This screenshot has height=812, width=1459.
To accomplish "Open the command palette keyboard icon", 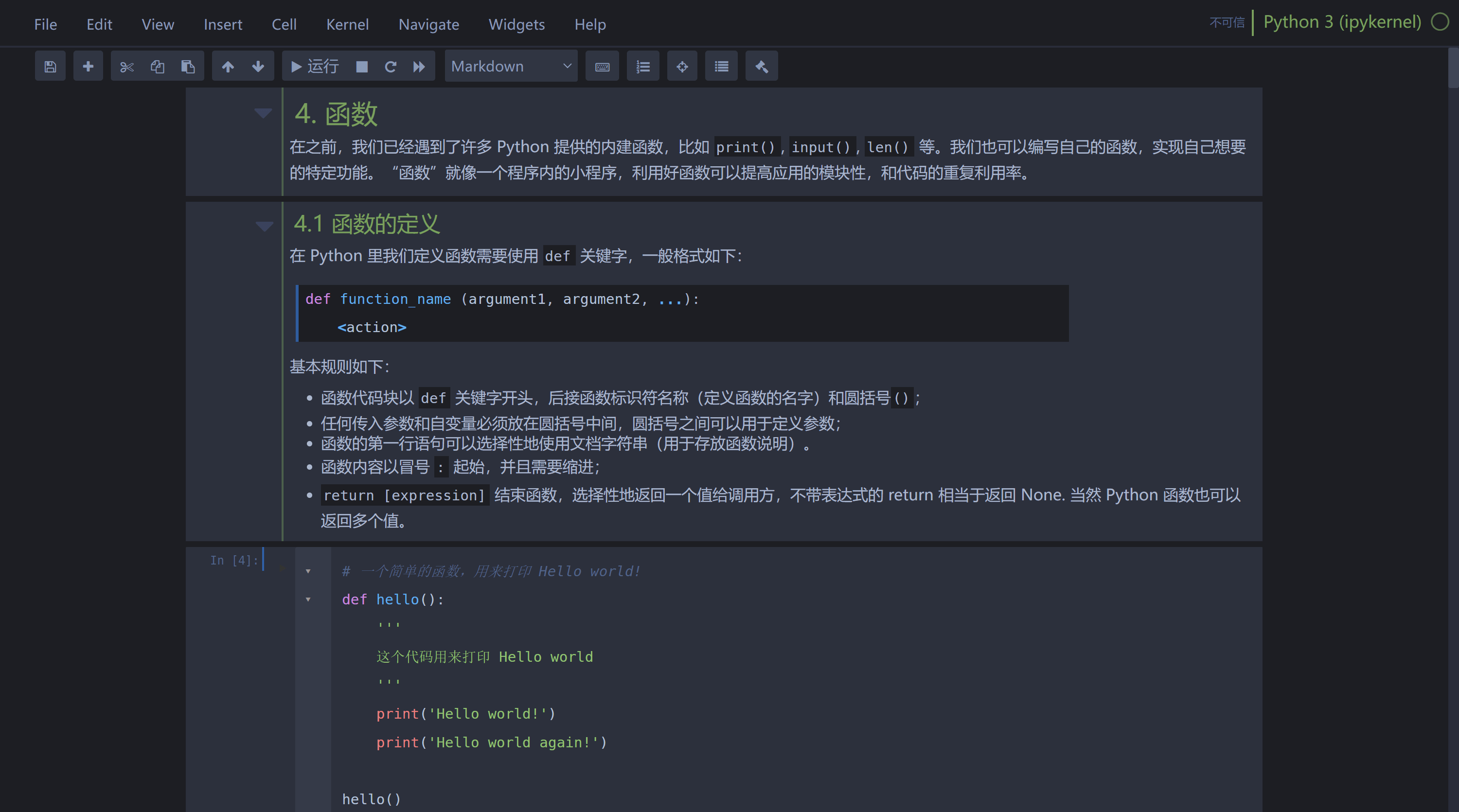I will coord(602,67).
